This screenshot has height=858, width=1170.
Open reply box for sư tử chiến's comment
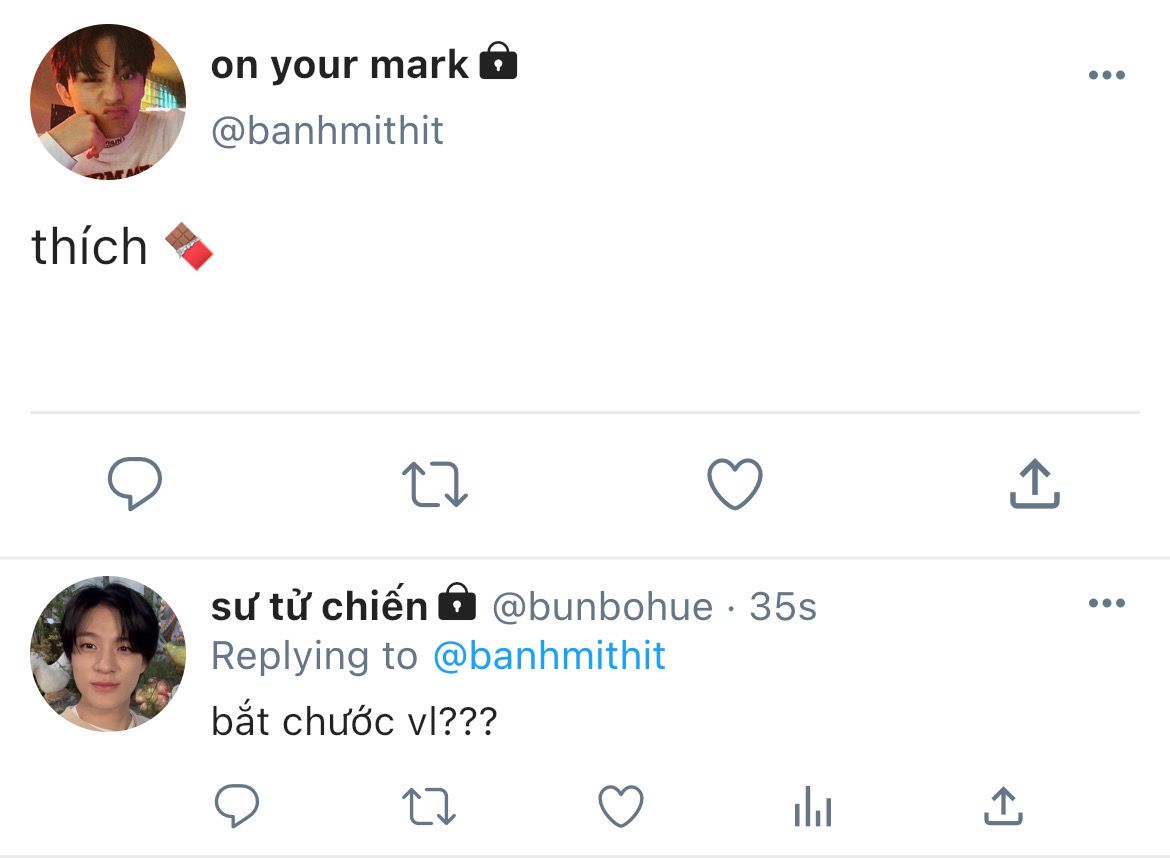(237, 806)
